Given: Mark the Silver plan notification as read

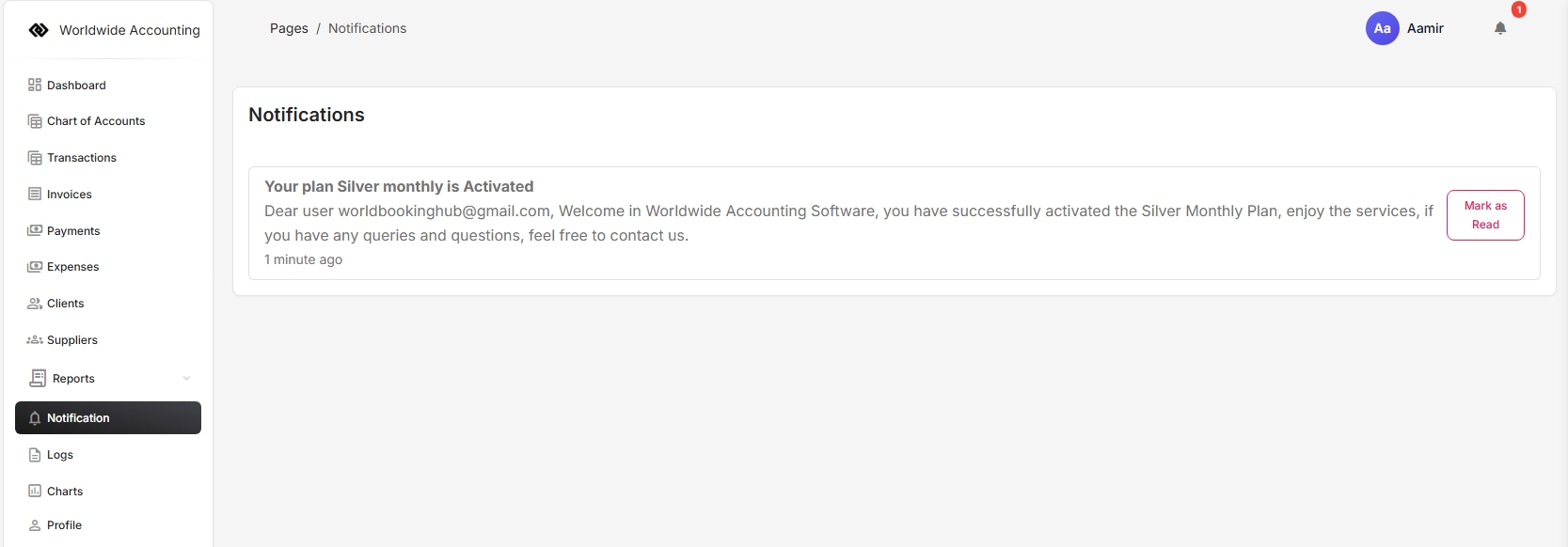Looking at the screenshot, I should click(x=1485, y=215).
